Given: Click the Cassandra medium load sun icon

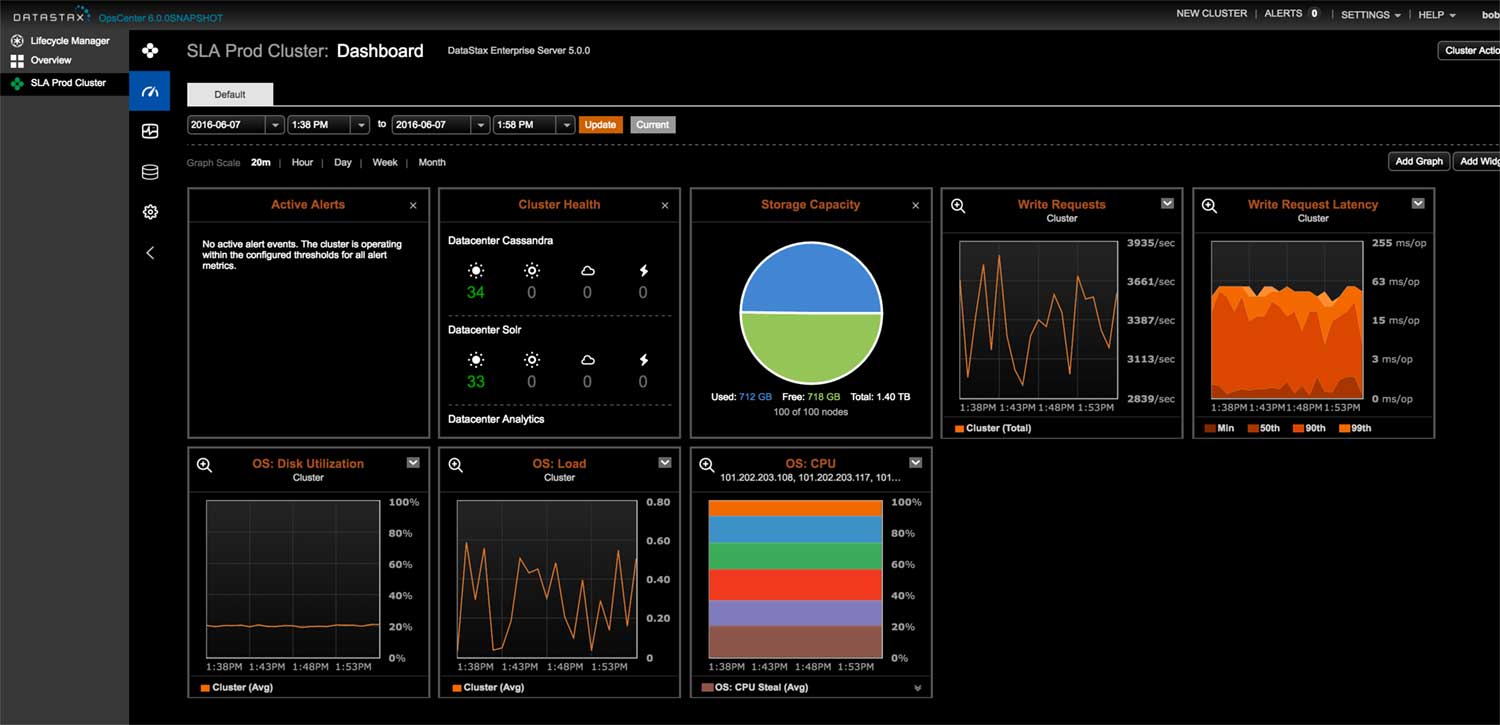Looking at the screenshot, I should 531,270.
